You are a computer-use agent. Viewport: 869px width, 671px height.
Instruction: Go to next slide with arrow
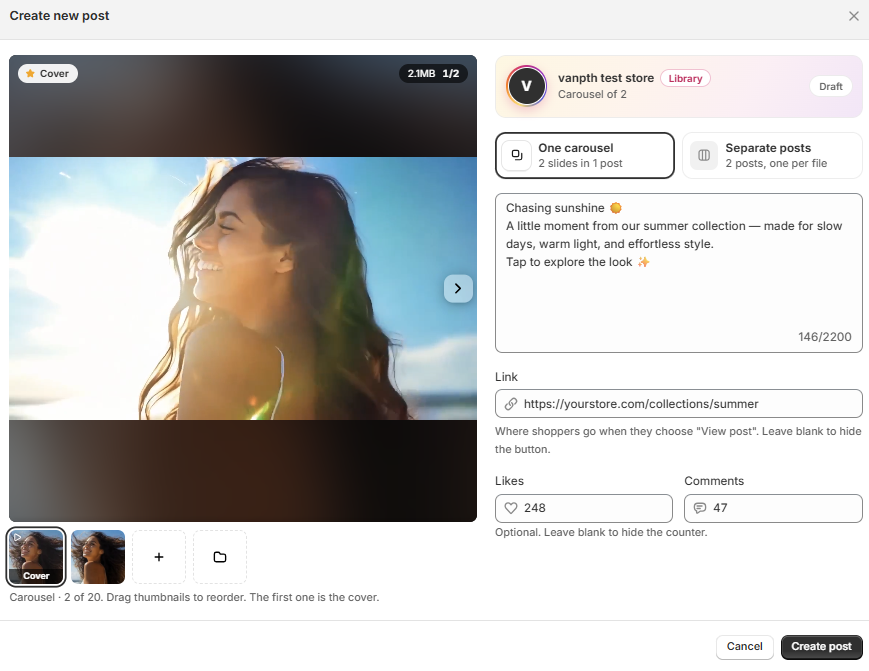coord(458,288)
